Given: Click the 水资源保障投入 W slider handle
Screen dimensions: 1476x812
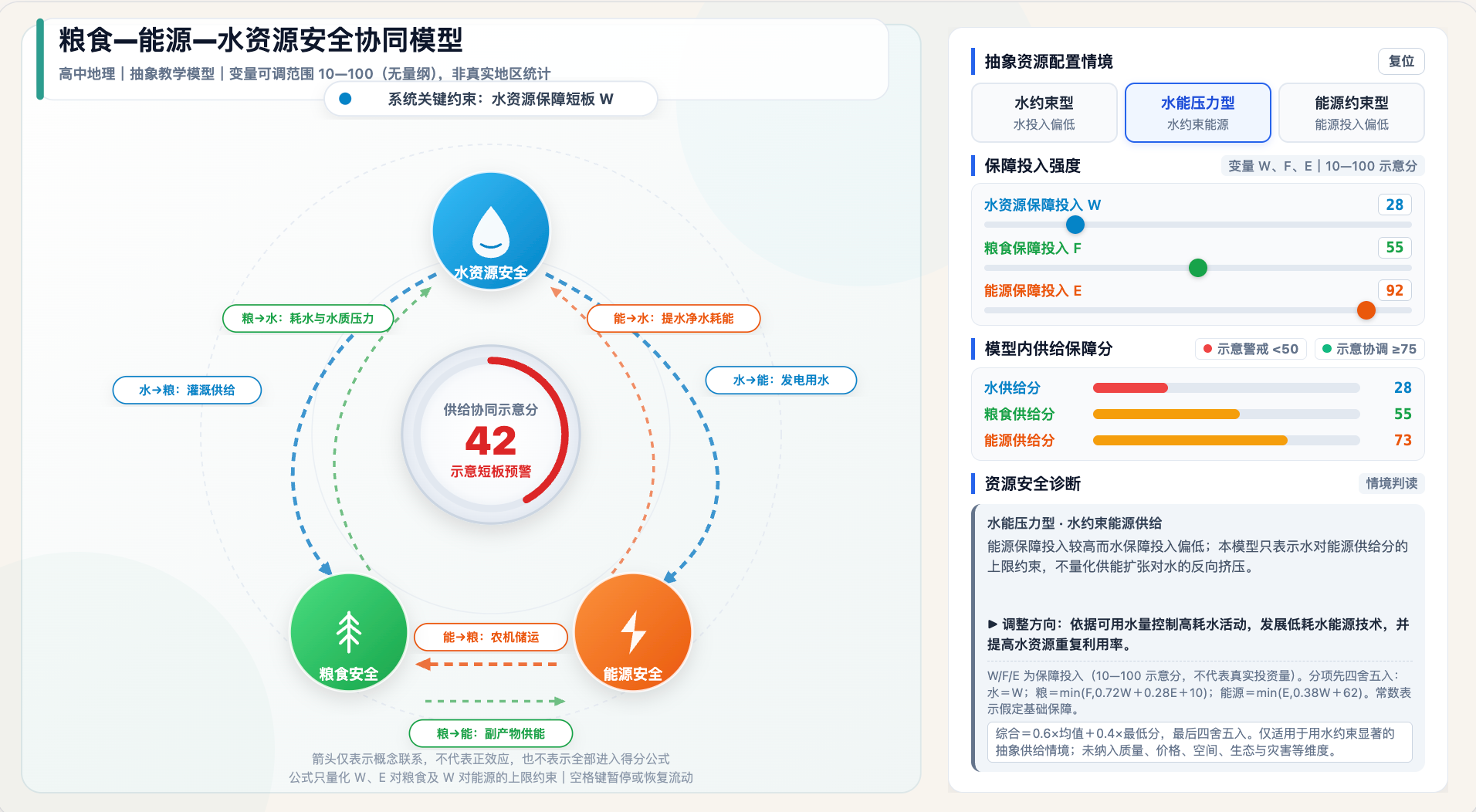Looking at the screenshot, I should (1075, 225).
